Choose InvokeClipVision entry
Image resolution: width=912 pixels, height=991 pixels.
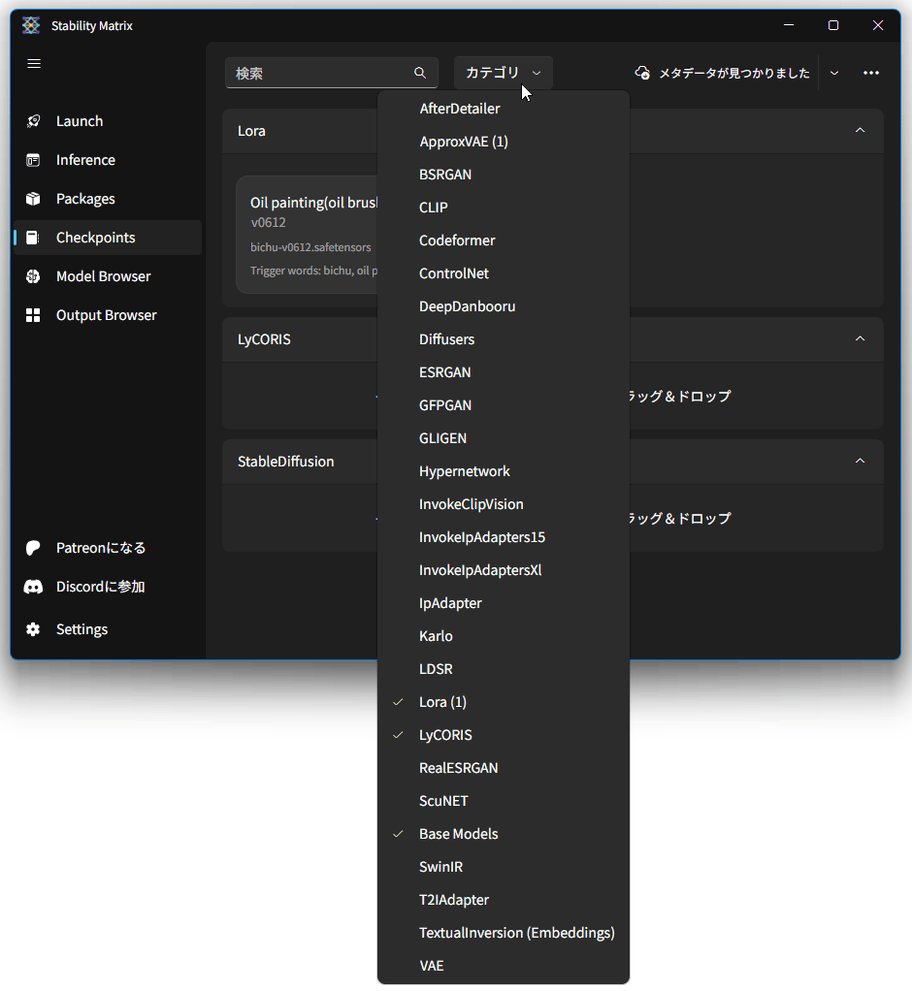click(x=503, y=504)
